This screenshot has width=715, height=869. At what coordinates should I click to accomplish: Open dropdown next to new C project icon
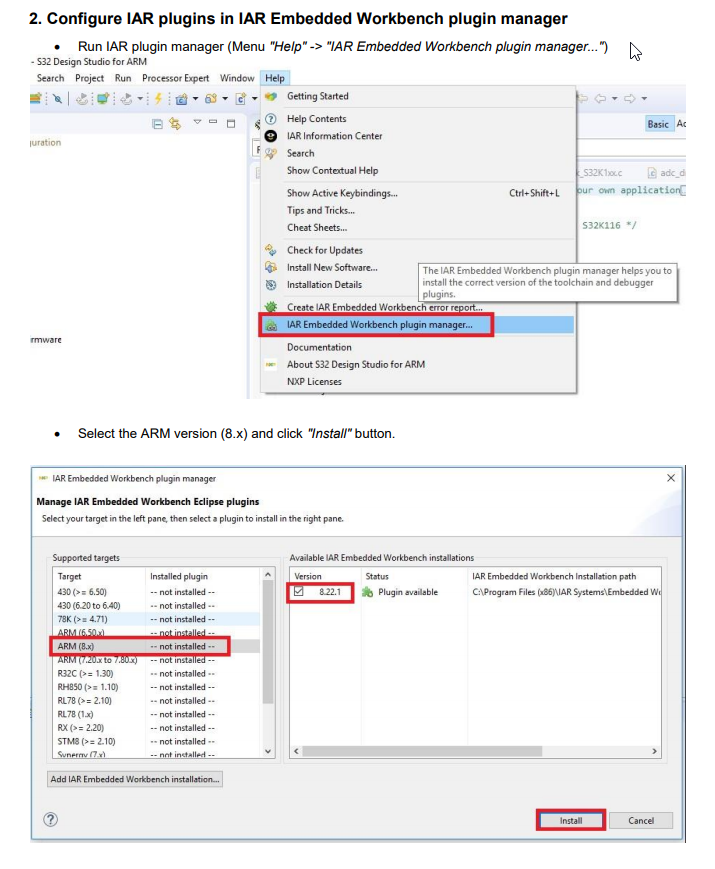(195, 99)
